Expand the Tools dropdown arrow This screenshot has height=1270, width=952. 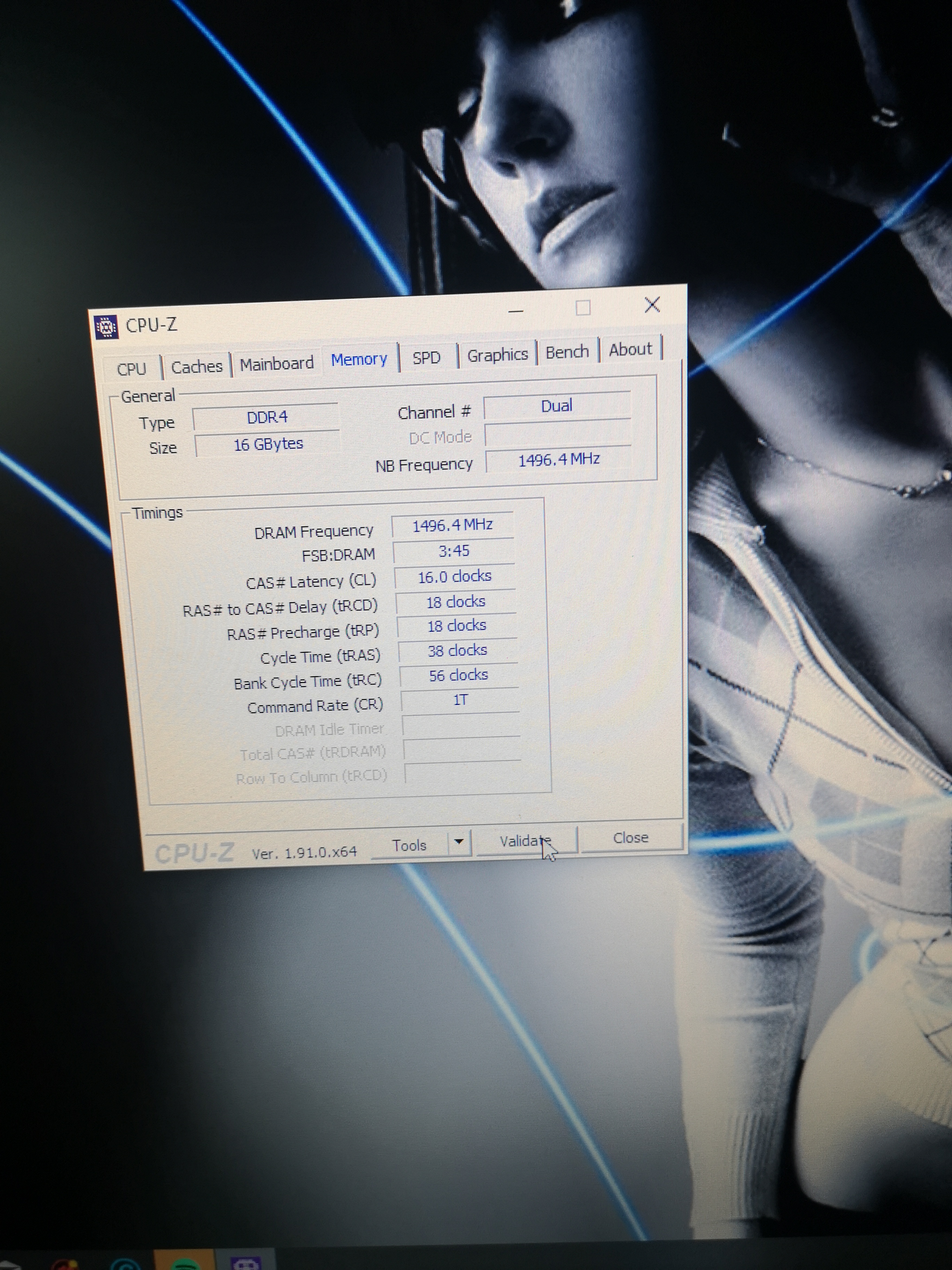coord(459,842)
